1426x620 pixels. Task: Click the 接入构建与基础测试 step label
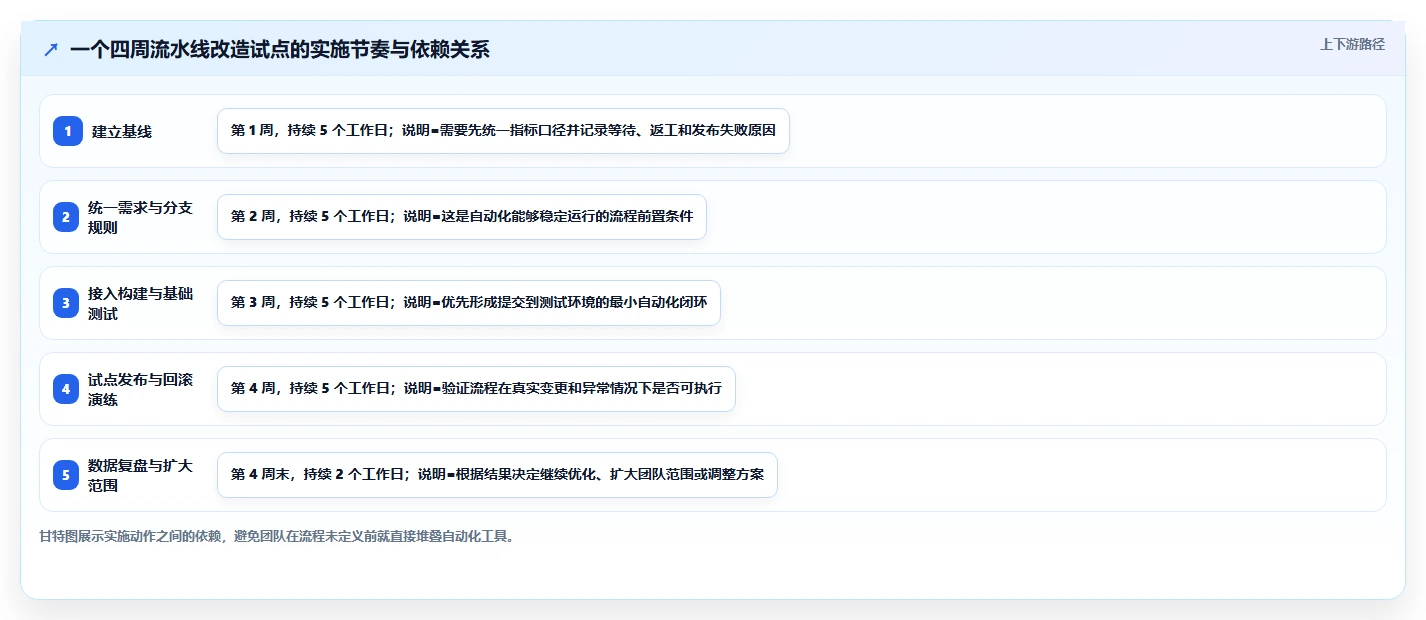tap(140, 303)
